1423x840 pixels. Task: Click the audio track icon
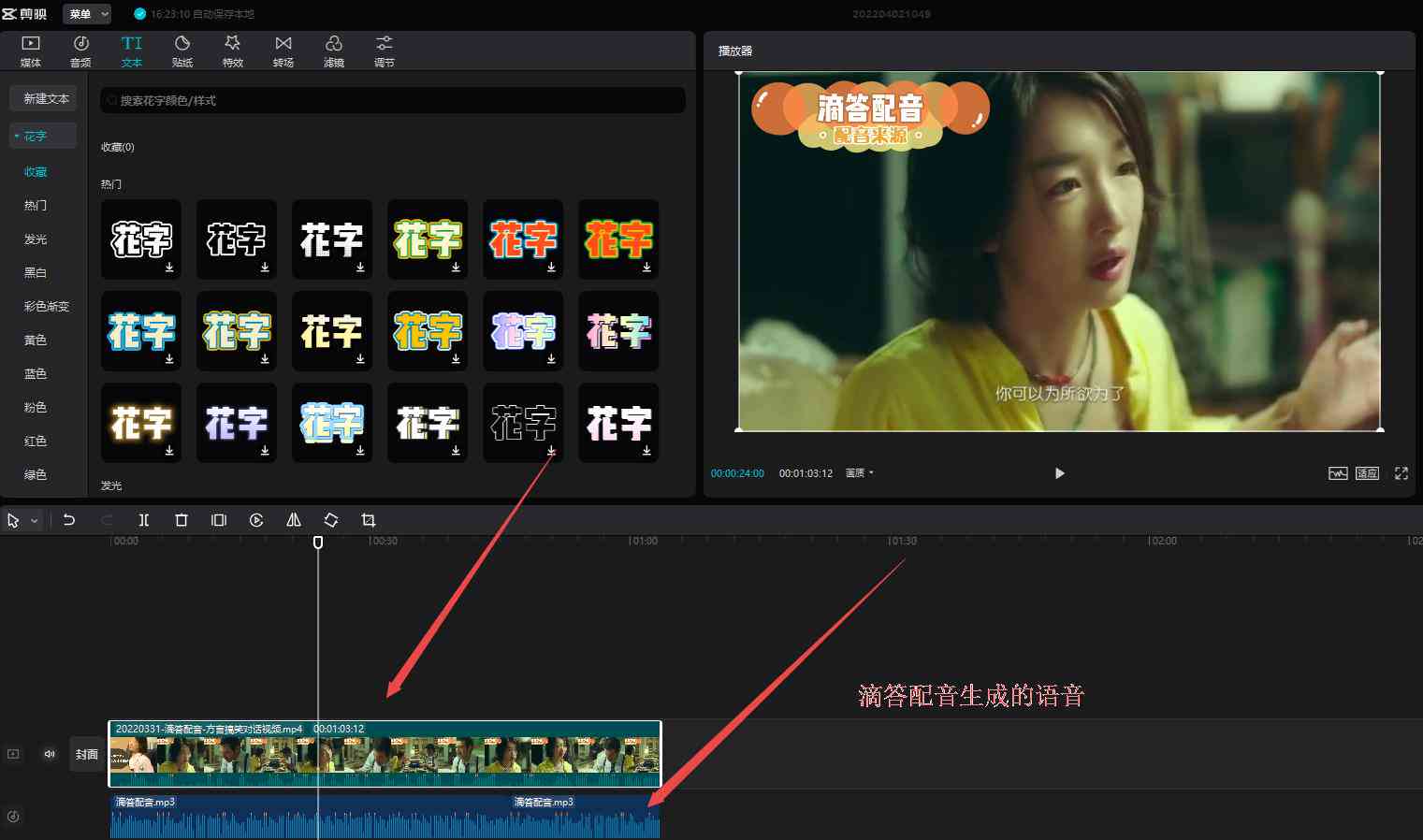click(13, 817)
